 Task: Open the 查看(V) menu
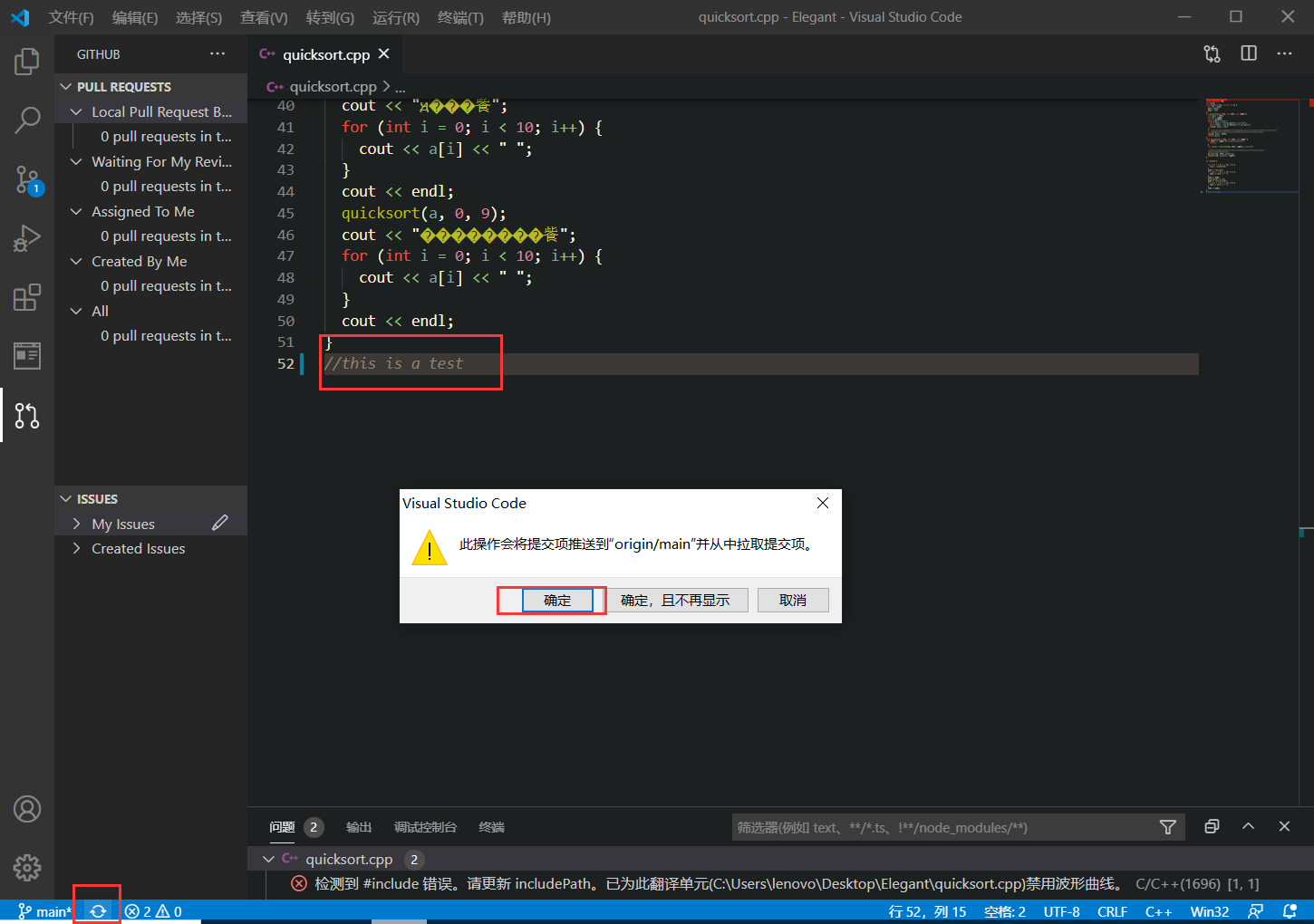[264, 17]
